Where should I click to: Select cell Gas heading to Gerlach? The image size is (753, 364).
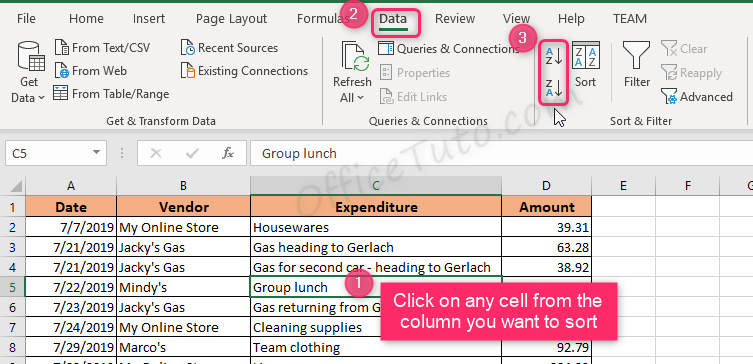tap(376, 247)
